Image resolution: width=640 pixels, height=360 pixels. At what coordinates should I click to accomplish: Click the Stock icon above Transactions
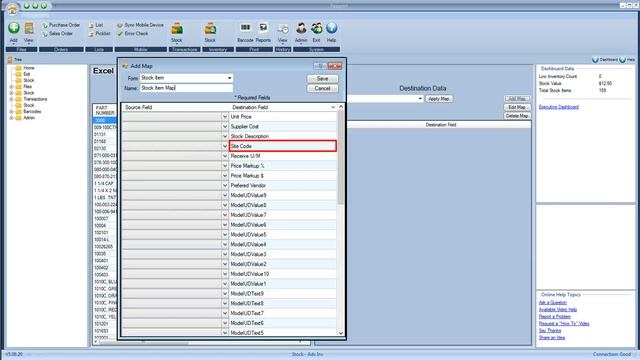pyautogui.click(x=177, y=29)
